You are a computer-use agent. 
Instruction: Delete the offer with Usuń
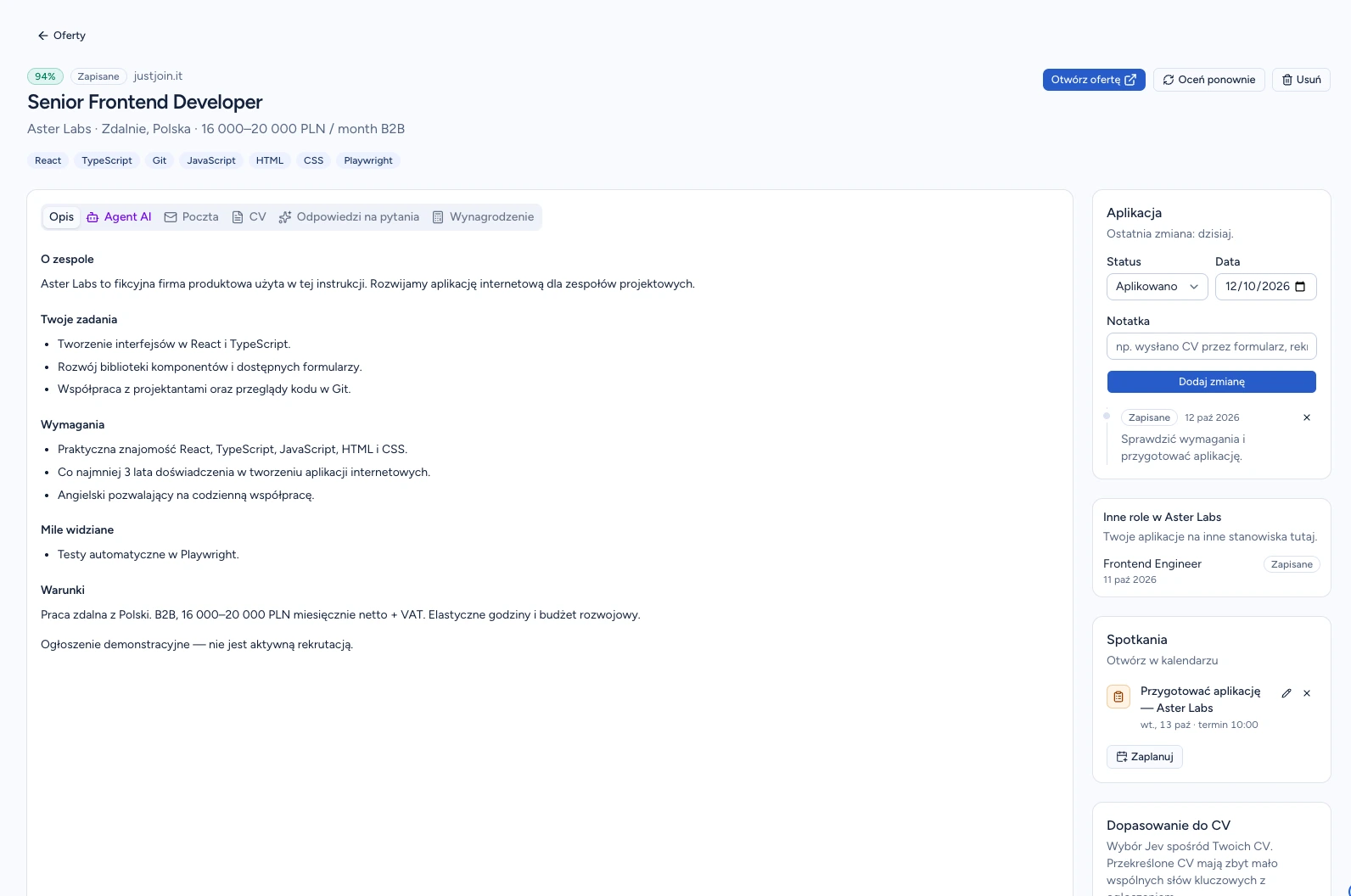tap(1301, 80)
